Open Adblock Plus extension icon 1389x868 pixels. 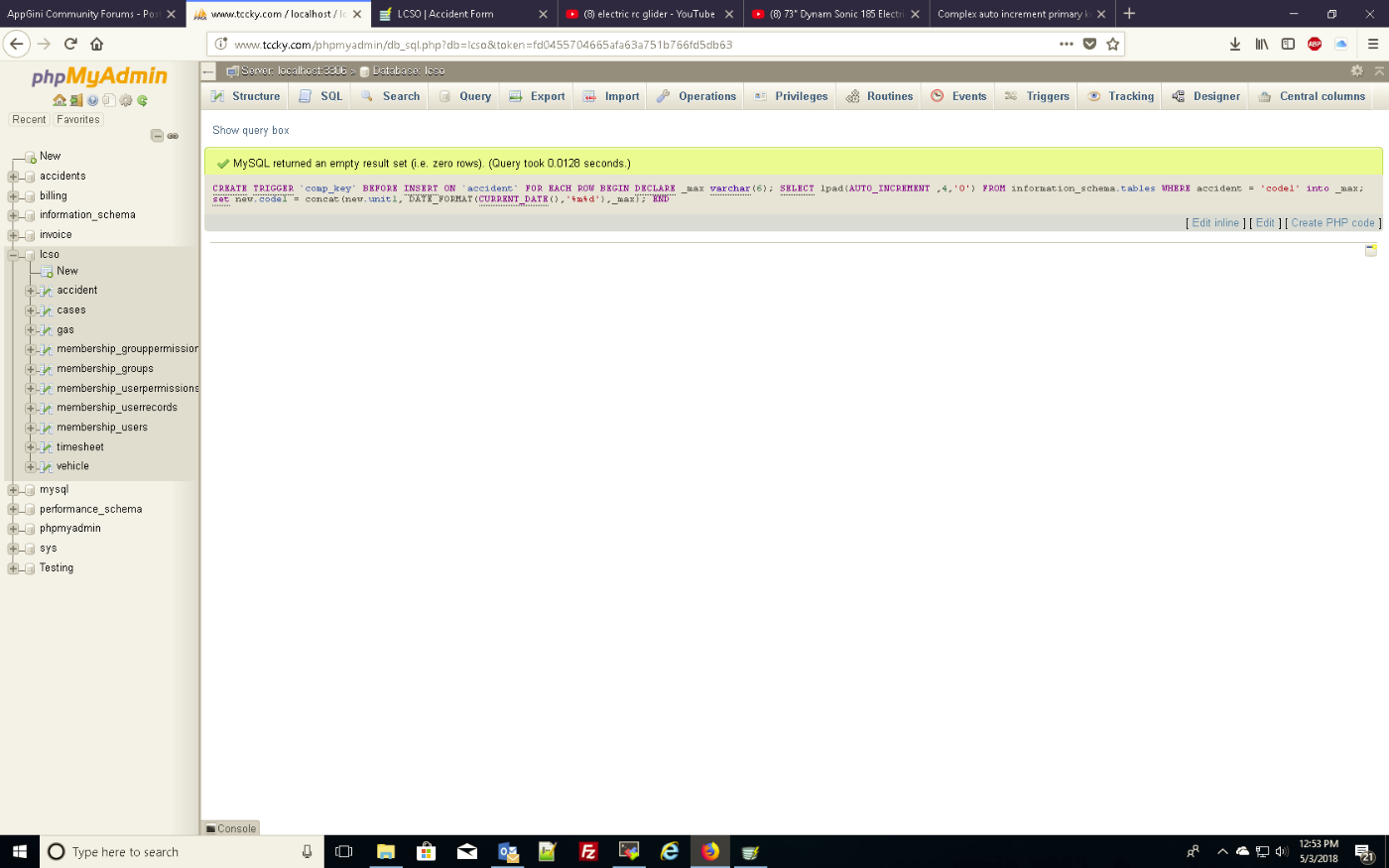tap(1315, 44)
